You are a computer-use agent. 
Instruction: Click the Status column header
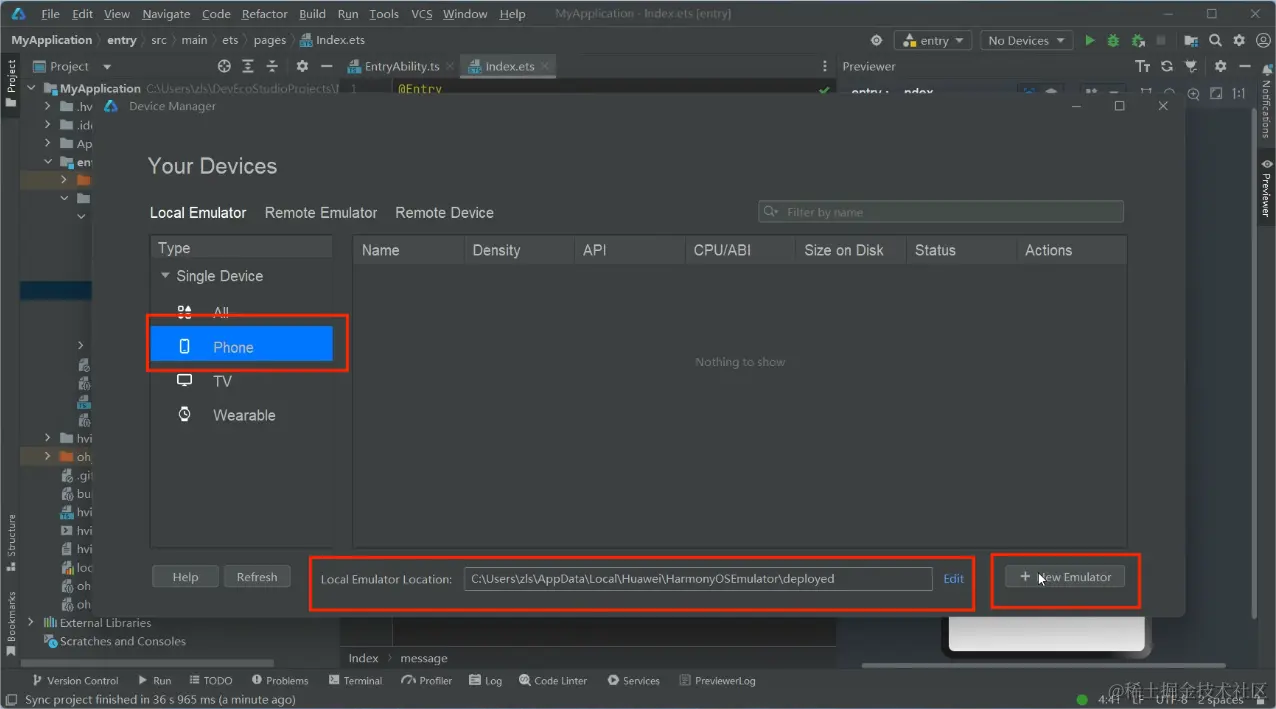click(961, 250)
